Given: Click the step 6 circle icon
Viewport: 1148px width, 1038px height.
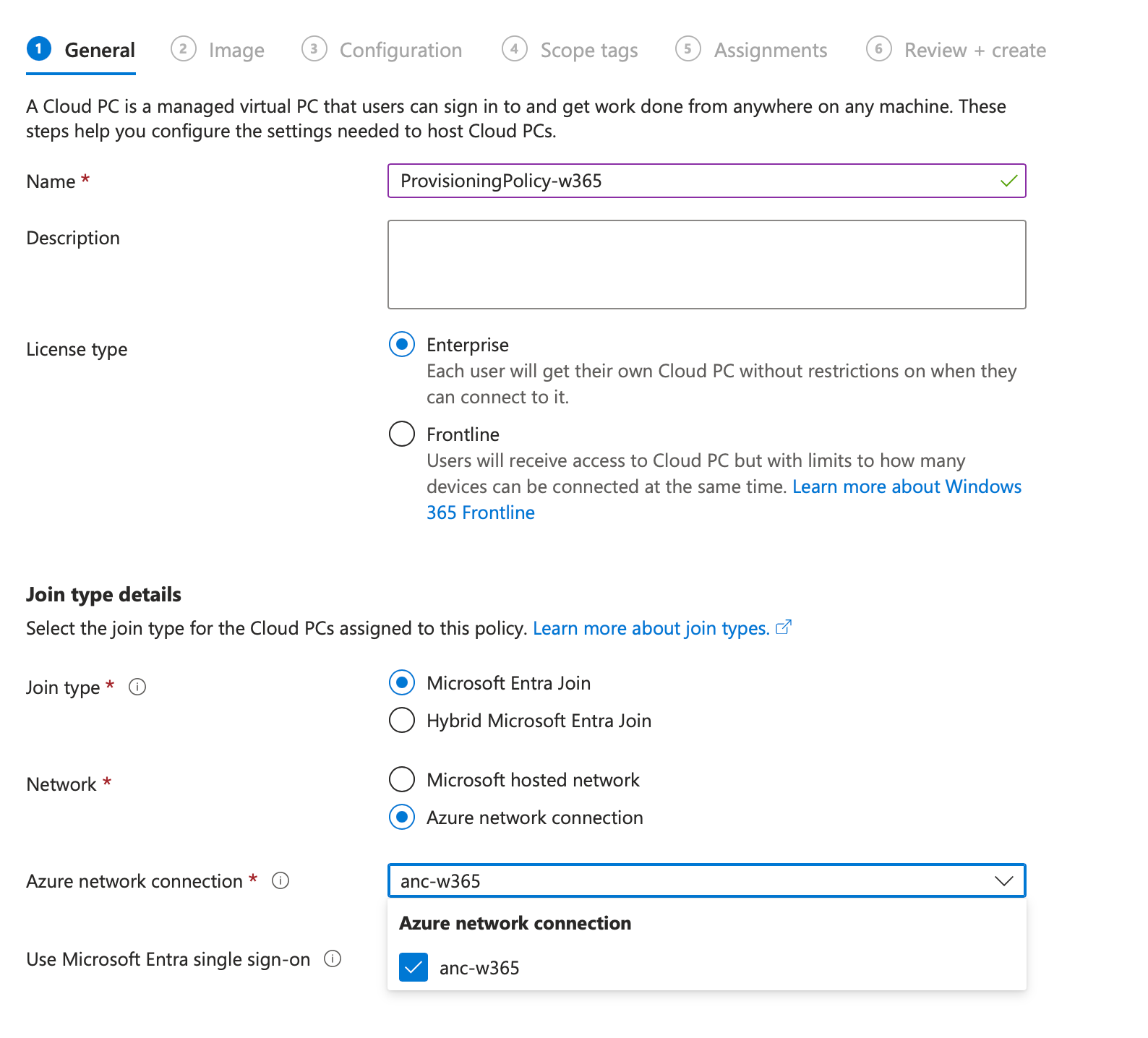Looking at the screenshot, I should (x=878, y=49).
